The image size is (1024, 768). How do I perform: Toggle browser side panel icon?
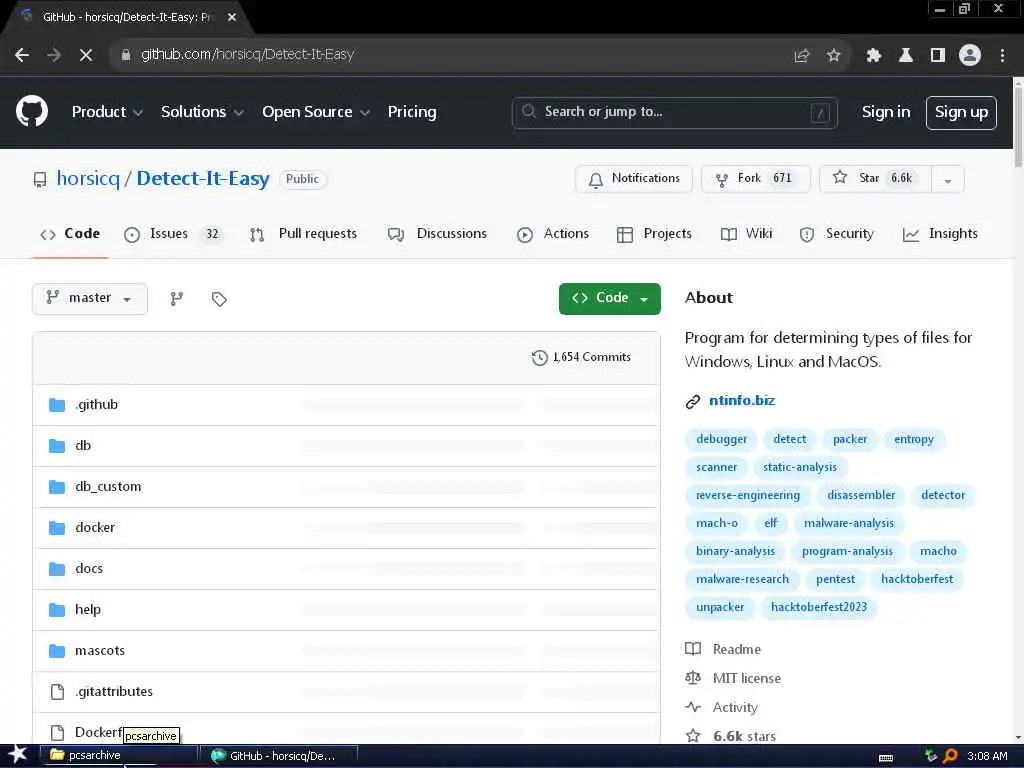coord(938,56)
